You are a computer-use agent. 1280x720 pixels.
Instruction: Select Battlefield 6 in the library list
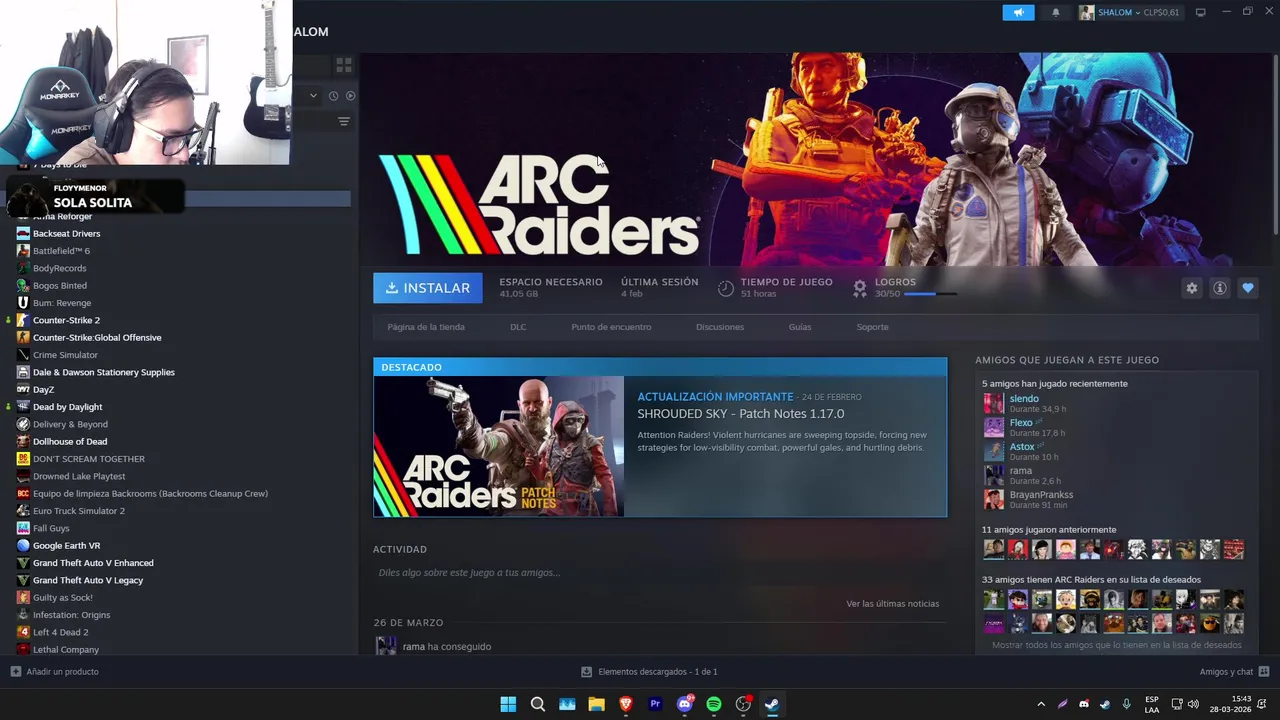tap(61, 251)
